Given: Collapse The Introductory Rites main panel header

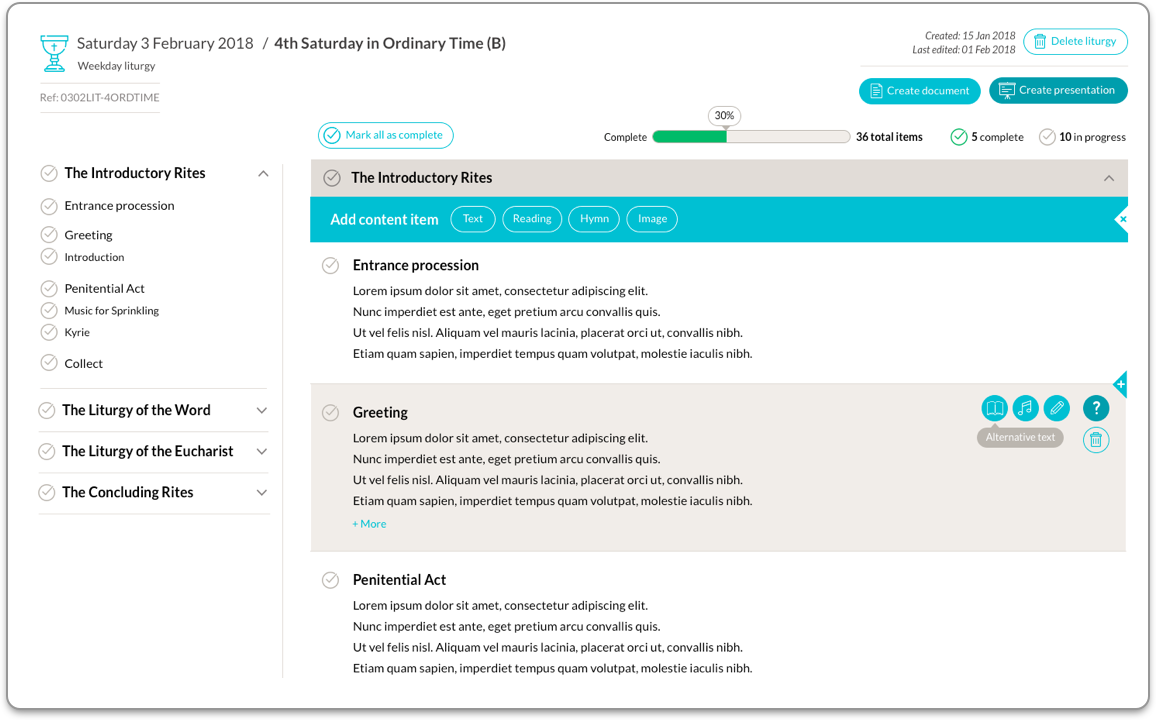Looking at the screenshot, I should coord(1108,178).
